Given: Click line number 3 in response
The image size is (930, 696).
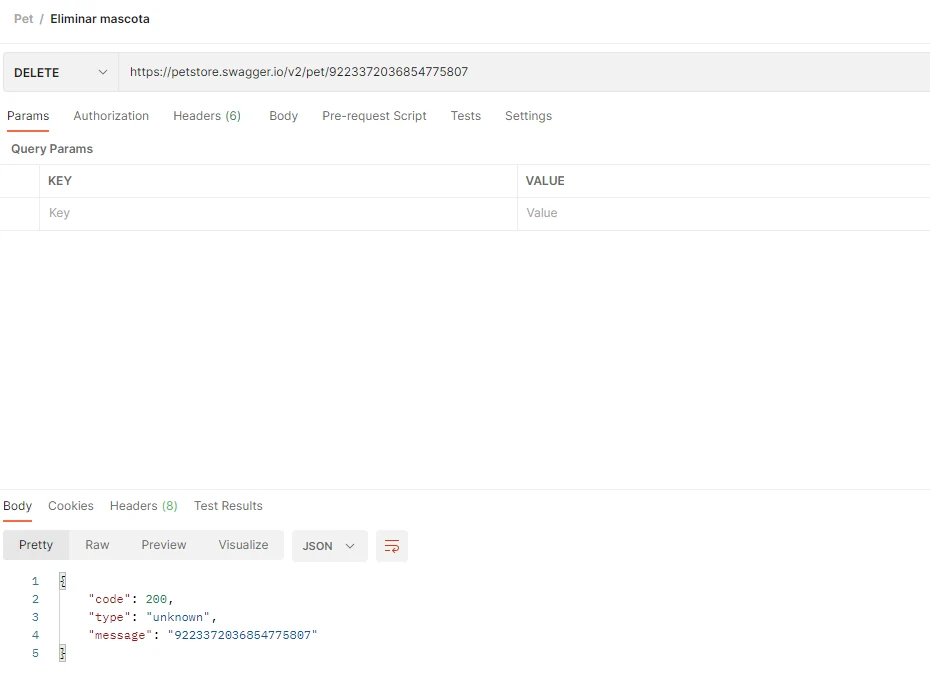Looking at the screenshot, I should pyautogui.click(x=36, y=617).
